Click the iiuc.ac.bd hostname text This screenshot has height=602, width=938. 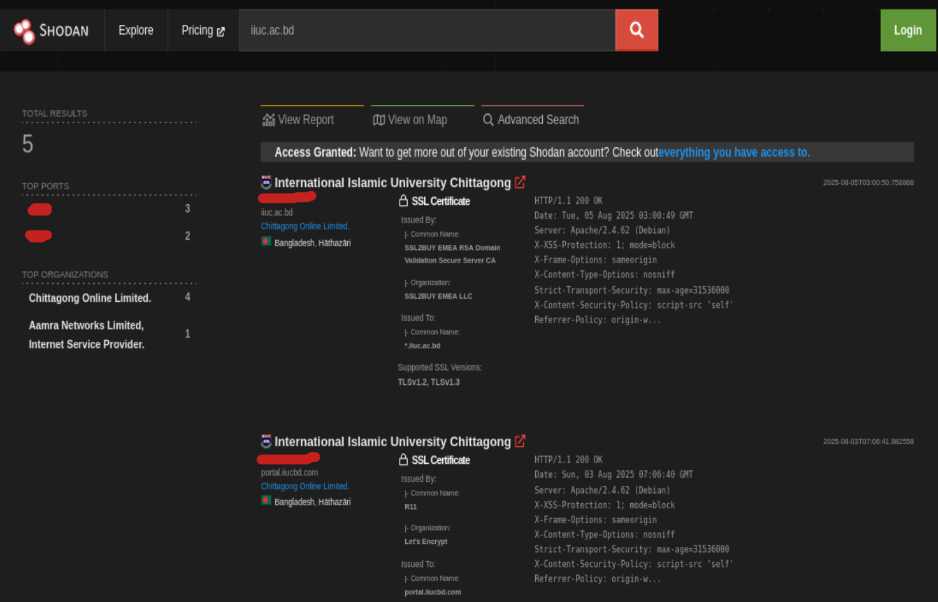277,212
